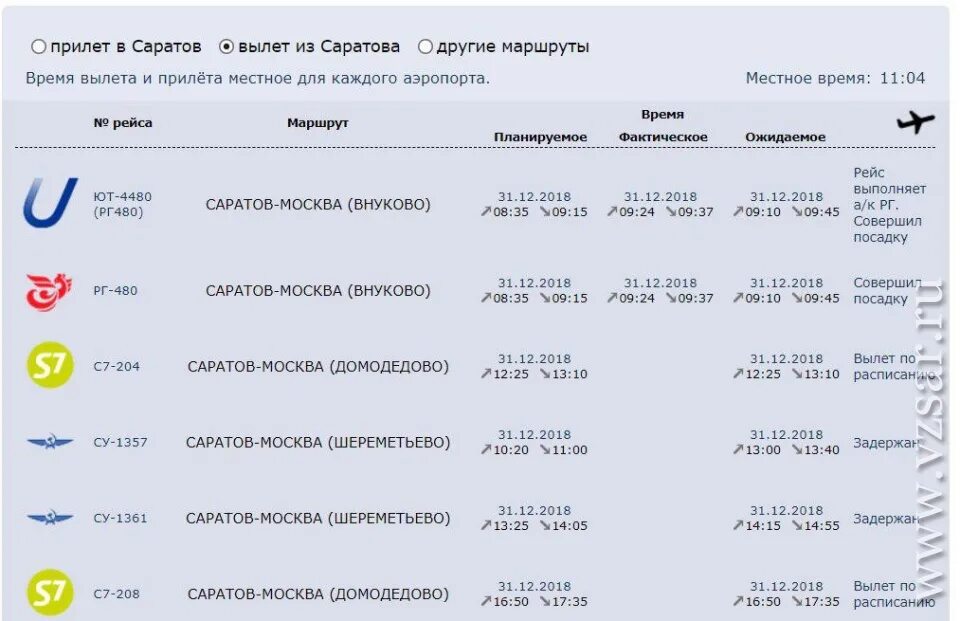Click the 'Ожидаемое' time column header
Screen dimensions: 960x621
(x=785, y=137)
